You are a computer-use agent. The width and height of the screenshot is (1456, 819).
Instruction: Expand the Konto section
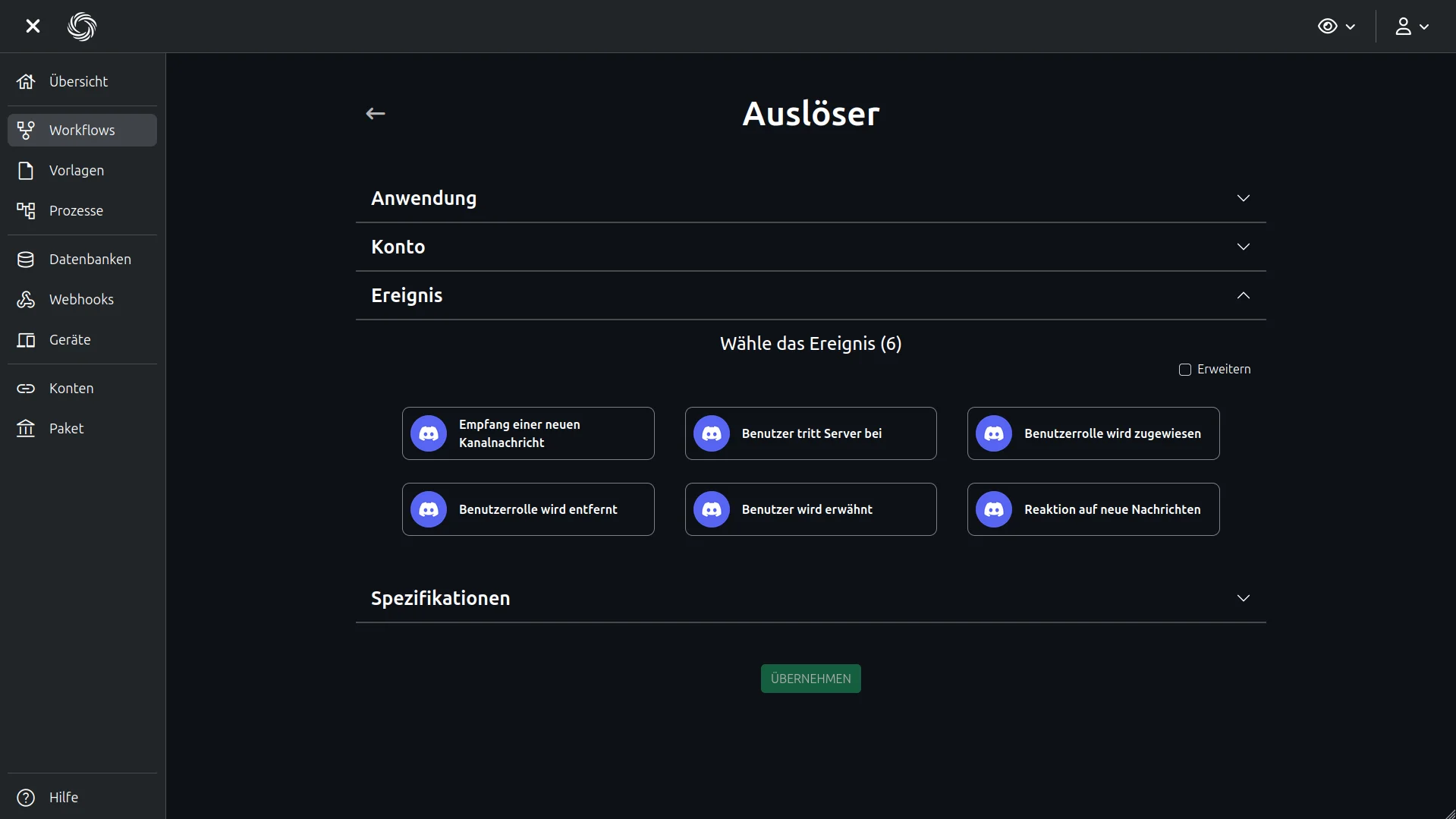coord(810,247)
